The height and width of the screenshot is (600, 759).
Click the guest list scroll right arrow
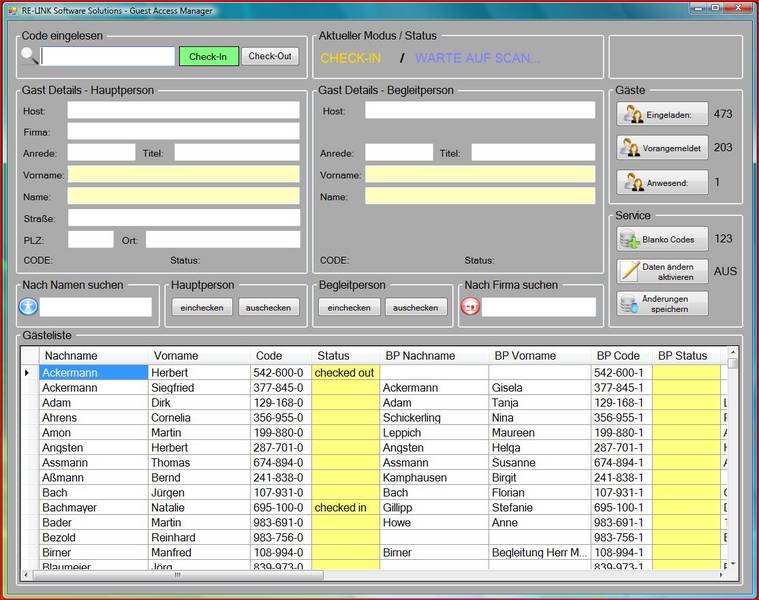pos(721,575)
